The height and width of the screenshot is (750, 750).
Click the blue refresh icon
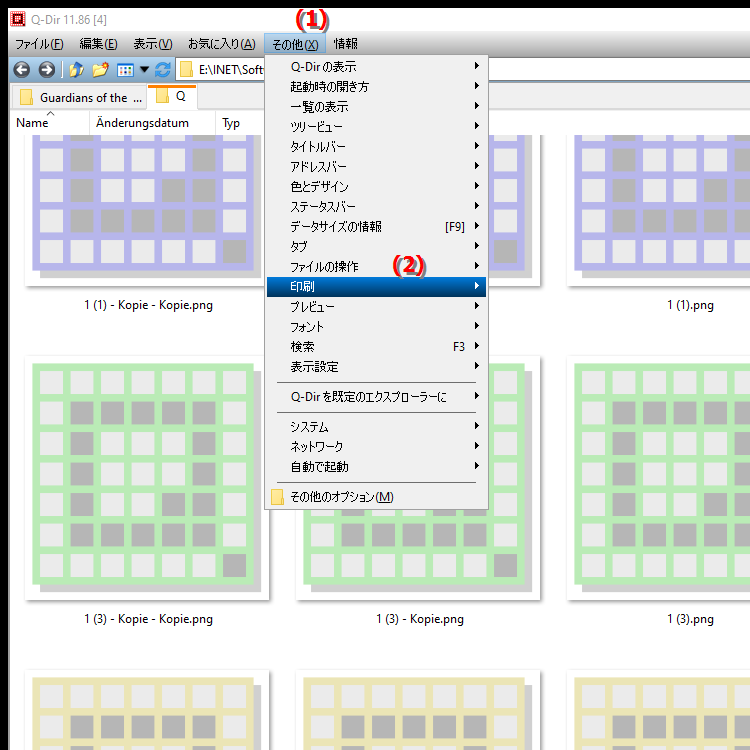click(x=163, y=70)
